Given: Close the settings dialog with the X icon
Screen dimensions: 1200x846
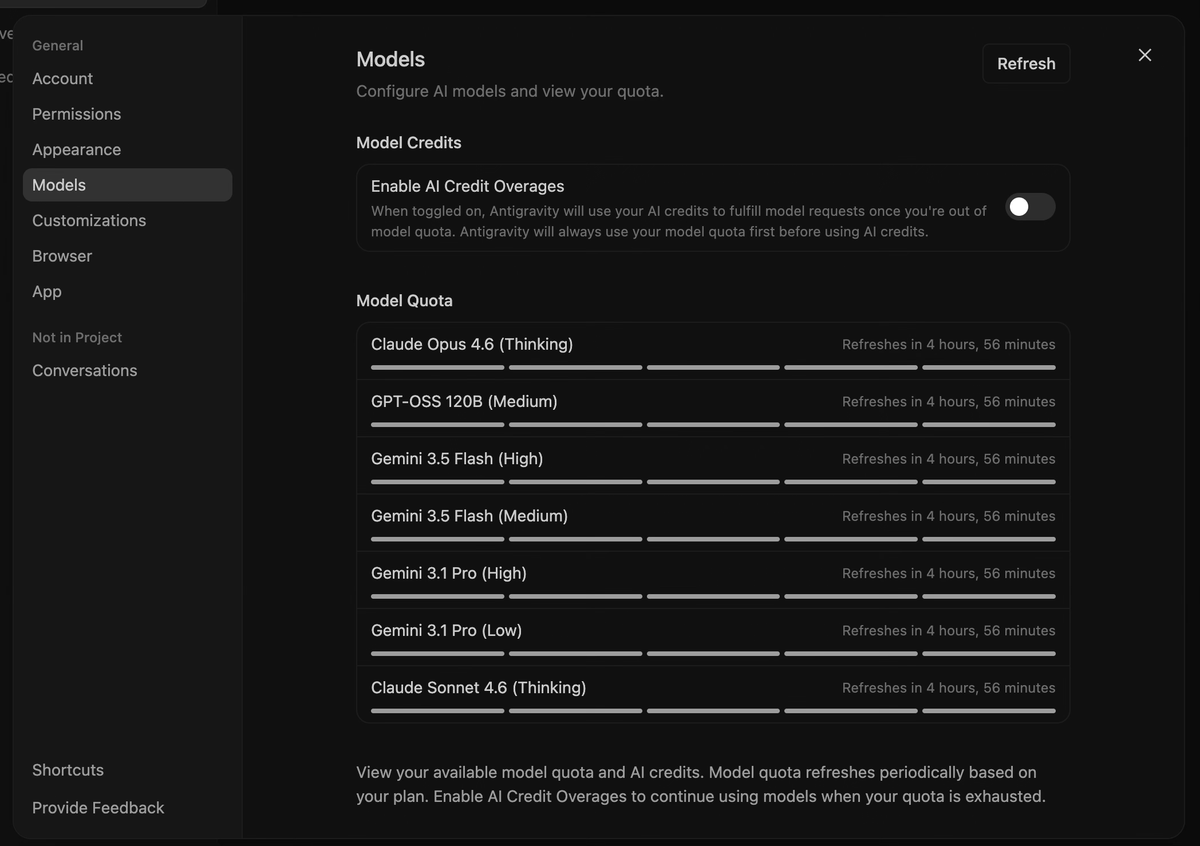Looking at the screenshot, I should coord(1145,55).
